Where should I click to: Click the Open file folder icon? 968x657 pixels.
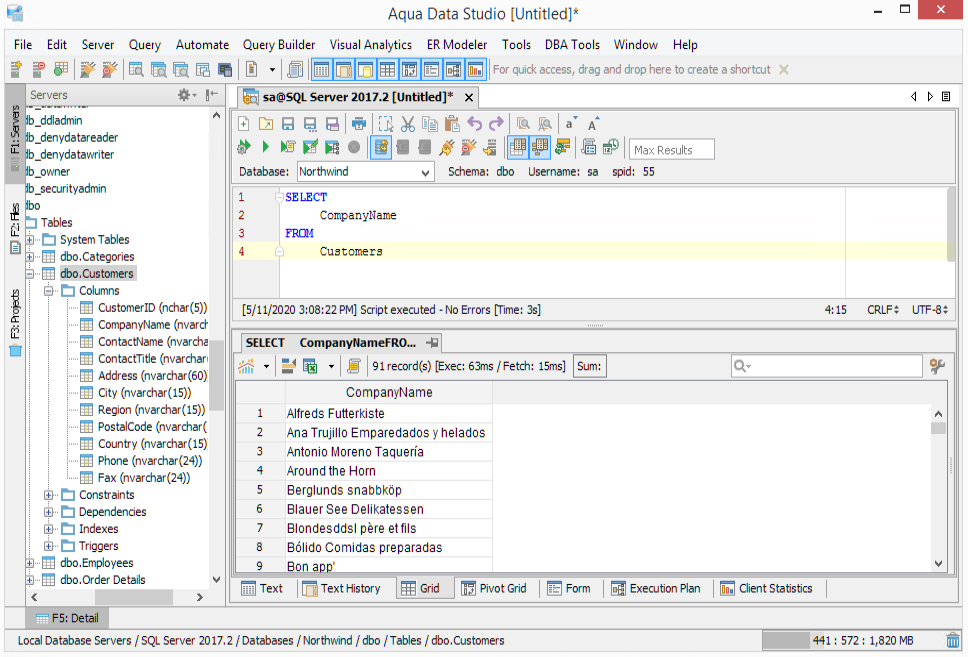tap(265, 124)
